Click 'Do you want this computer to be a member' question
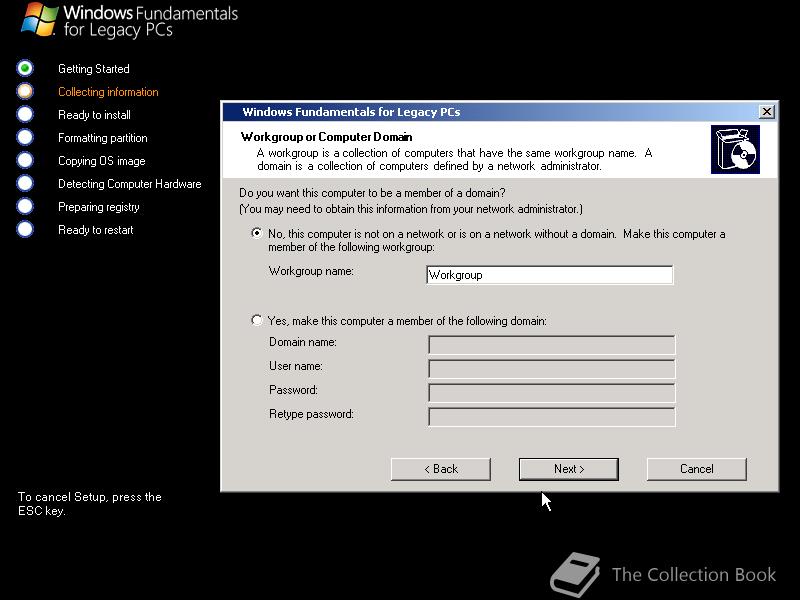This screenshot has height=600, width=800. point(372,193)
